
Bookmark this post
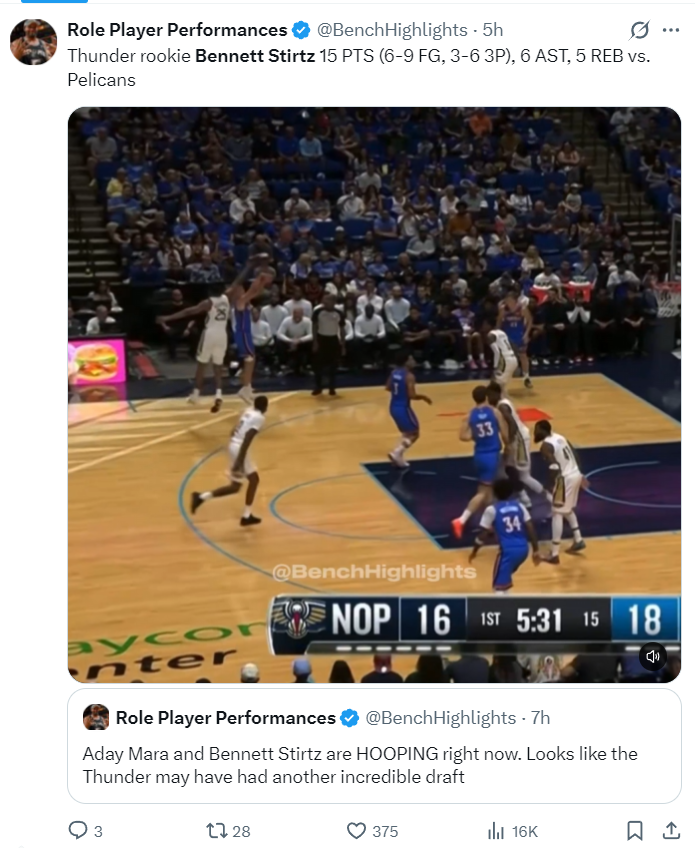coord(634,830)
